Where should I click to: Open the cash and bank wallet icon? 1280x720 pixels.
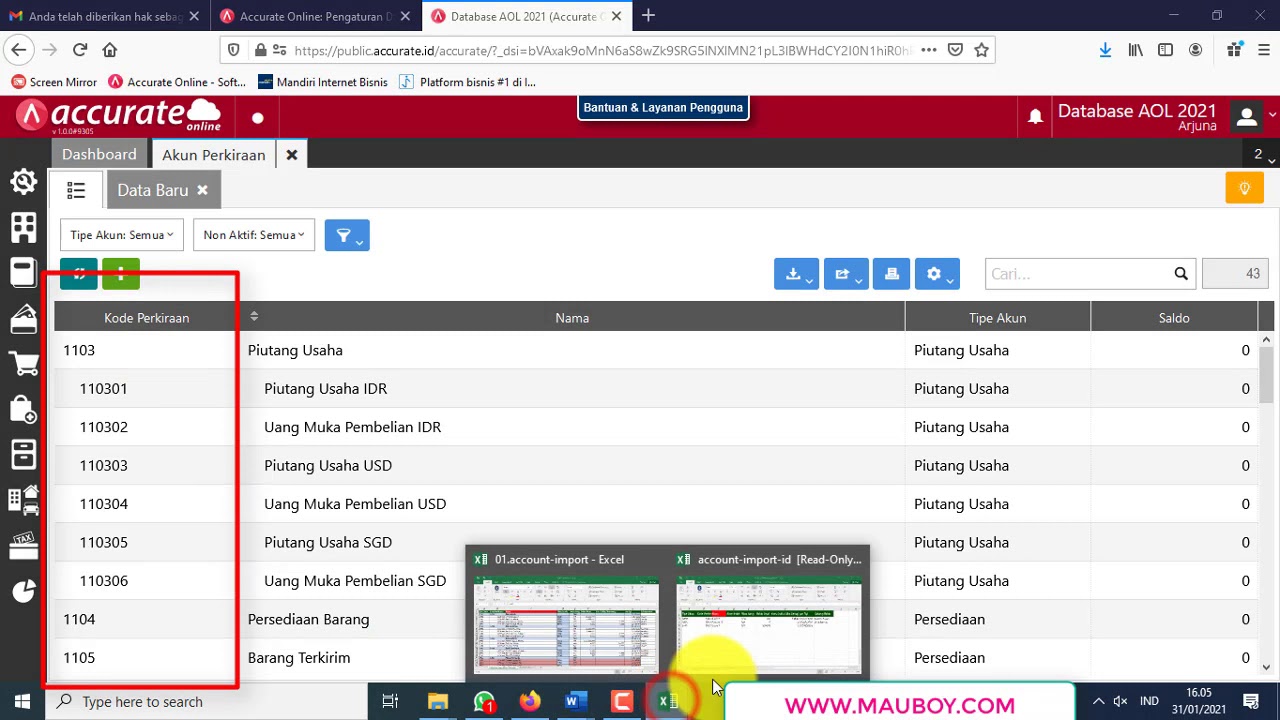24,319
